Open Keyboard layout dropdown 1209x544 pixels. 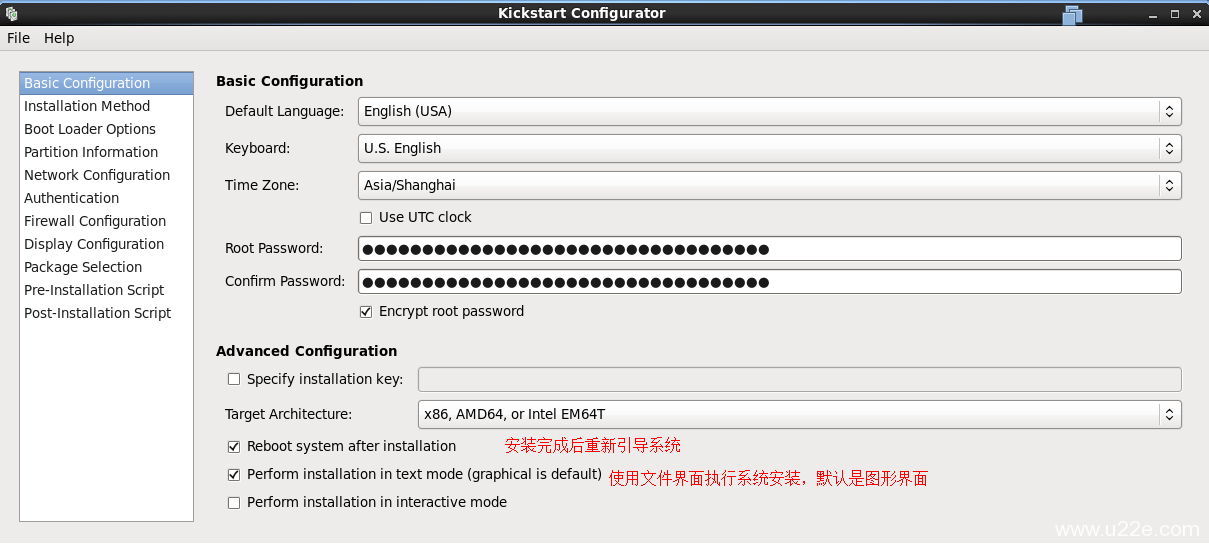pyautogui.click(x=769, y=148)
